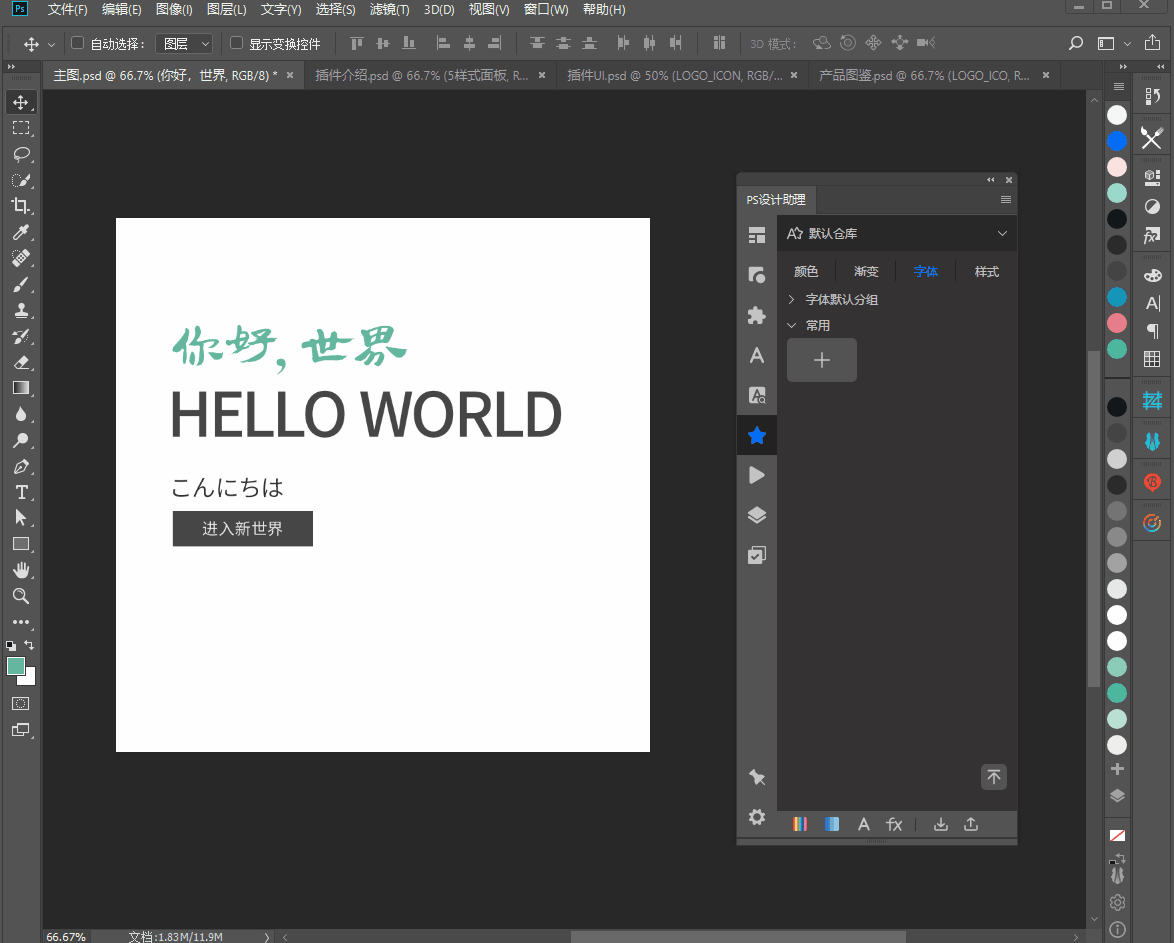
Task: Open the 文件(F) menu
Action: [x=67, y=10]
